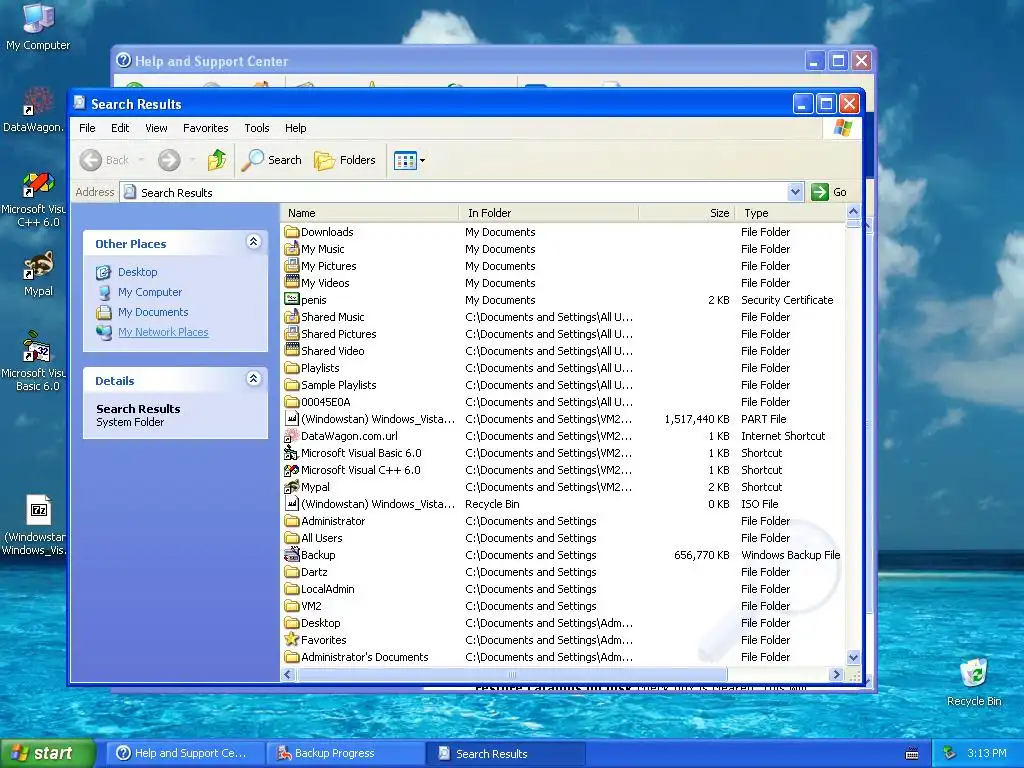Viewport: 1024px width, 768px height.
Task: Collapse the Details panel
Action: pyautogui.click(x=253, y=379)
